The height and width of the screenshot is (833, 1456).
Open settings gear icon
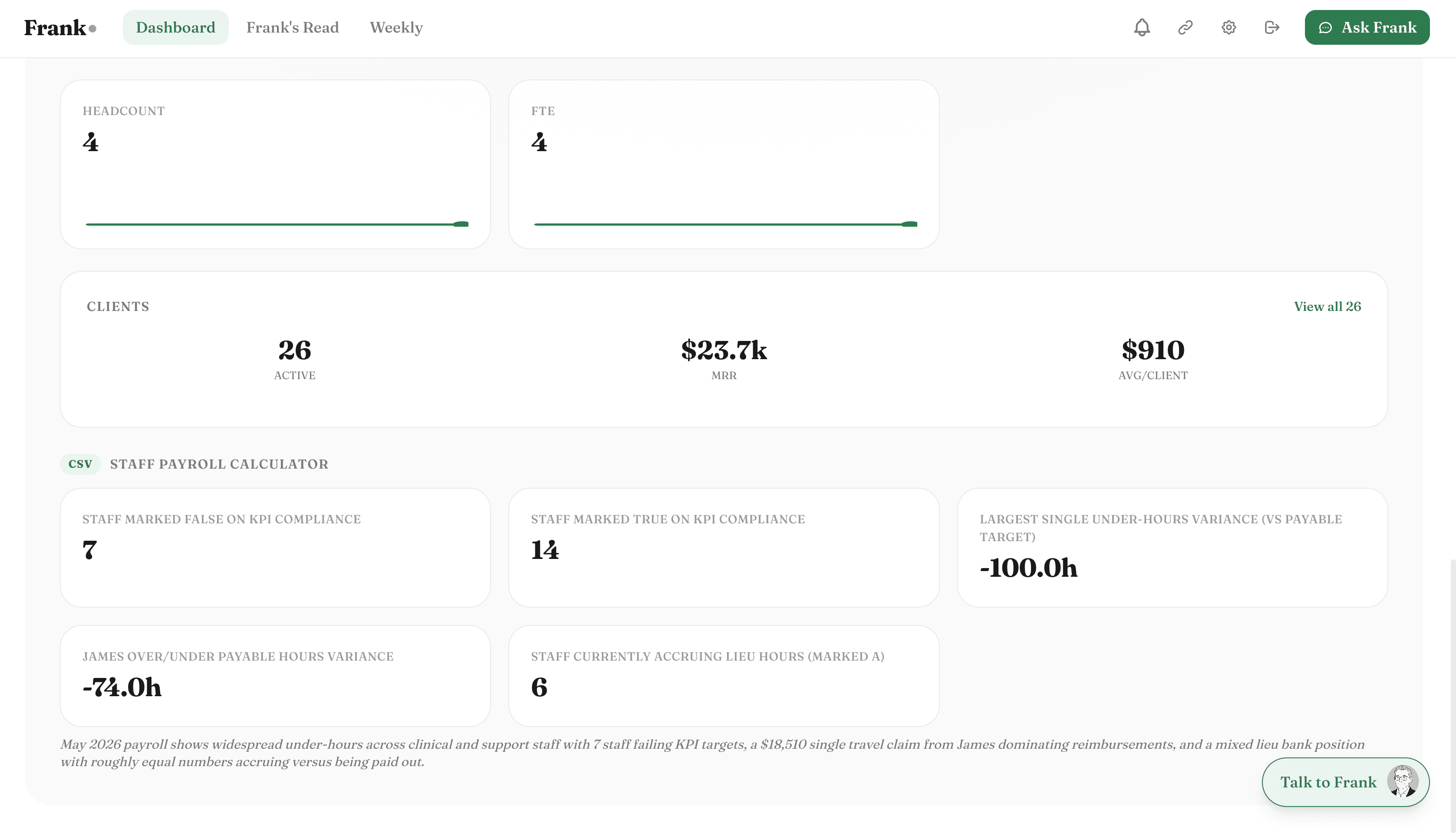1229,27
